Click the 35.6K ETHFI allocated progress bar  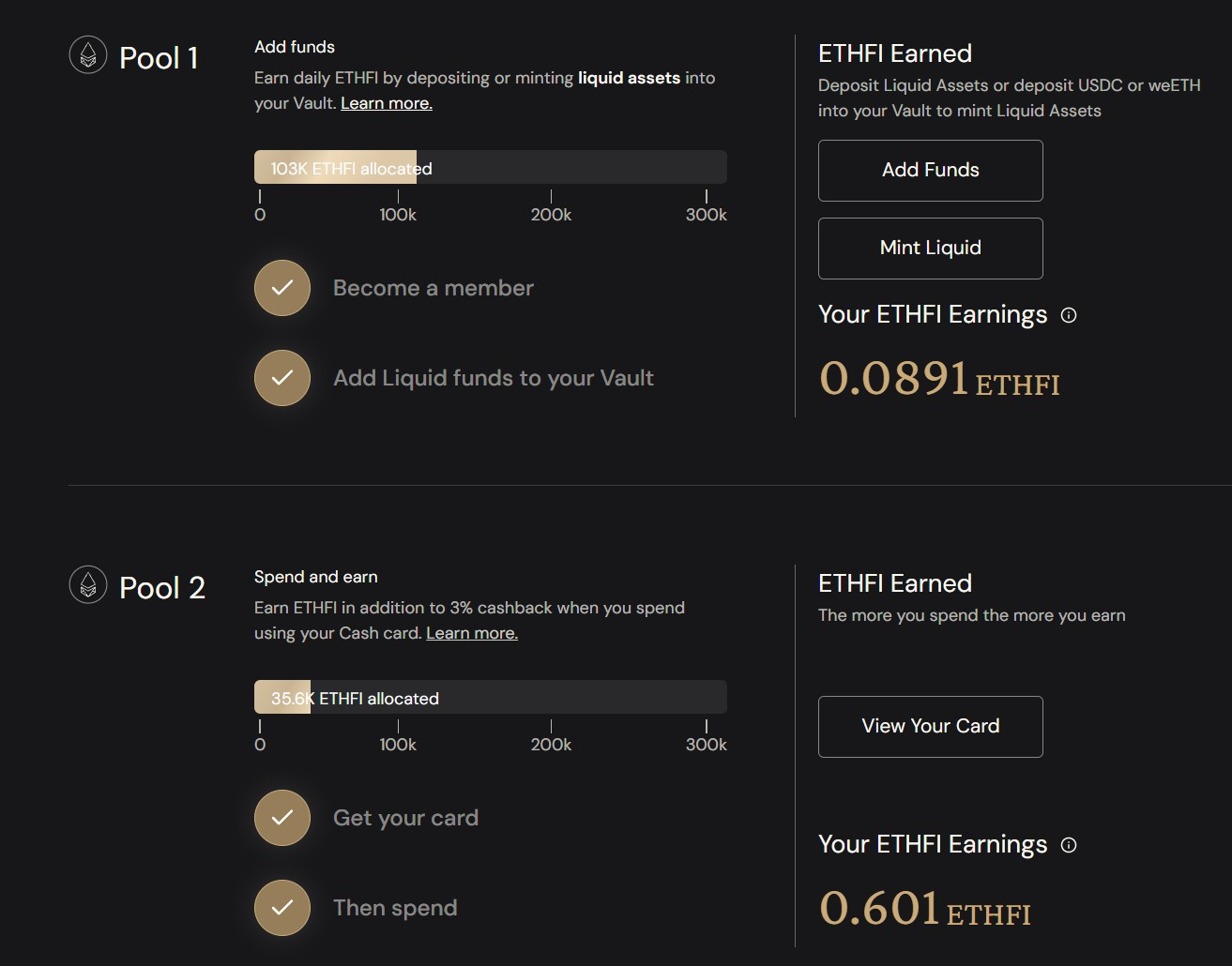point(491,697)
